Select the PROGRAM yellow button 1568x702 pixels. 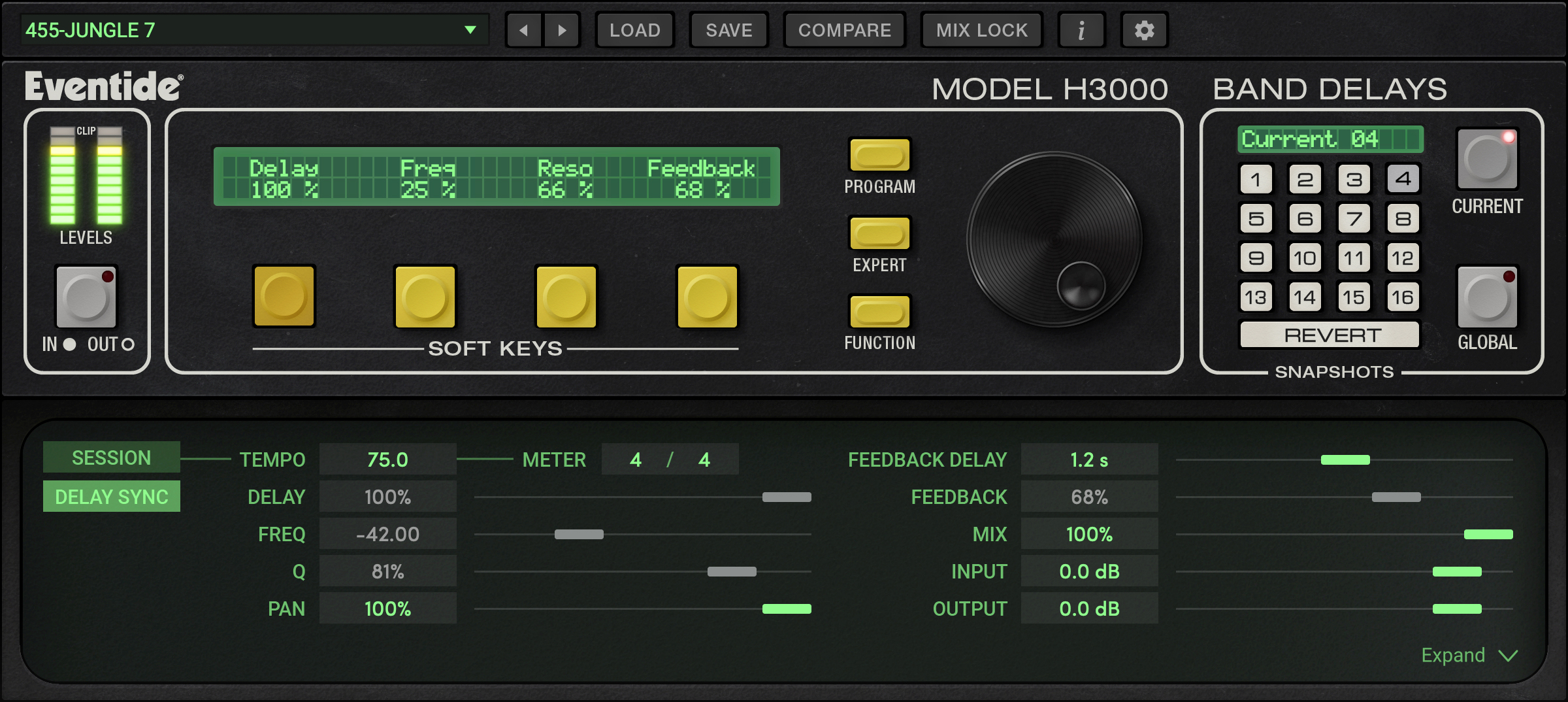click(x=879, y=155)
